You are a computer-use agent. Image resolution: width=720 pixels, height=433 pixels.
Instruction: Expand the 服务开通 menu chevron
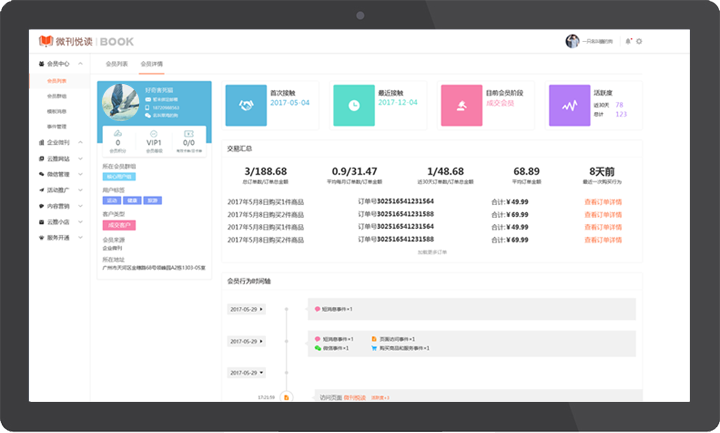pos(80,237)
